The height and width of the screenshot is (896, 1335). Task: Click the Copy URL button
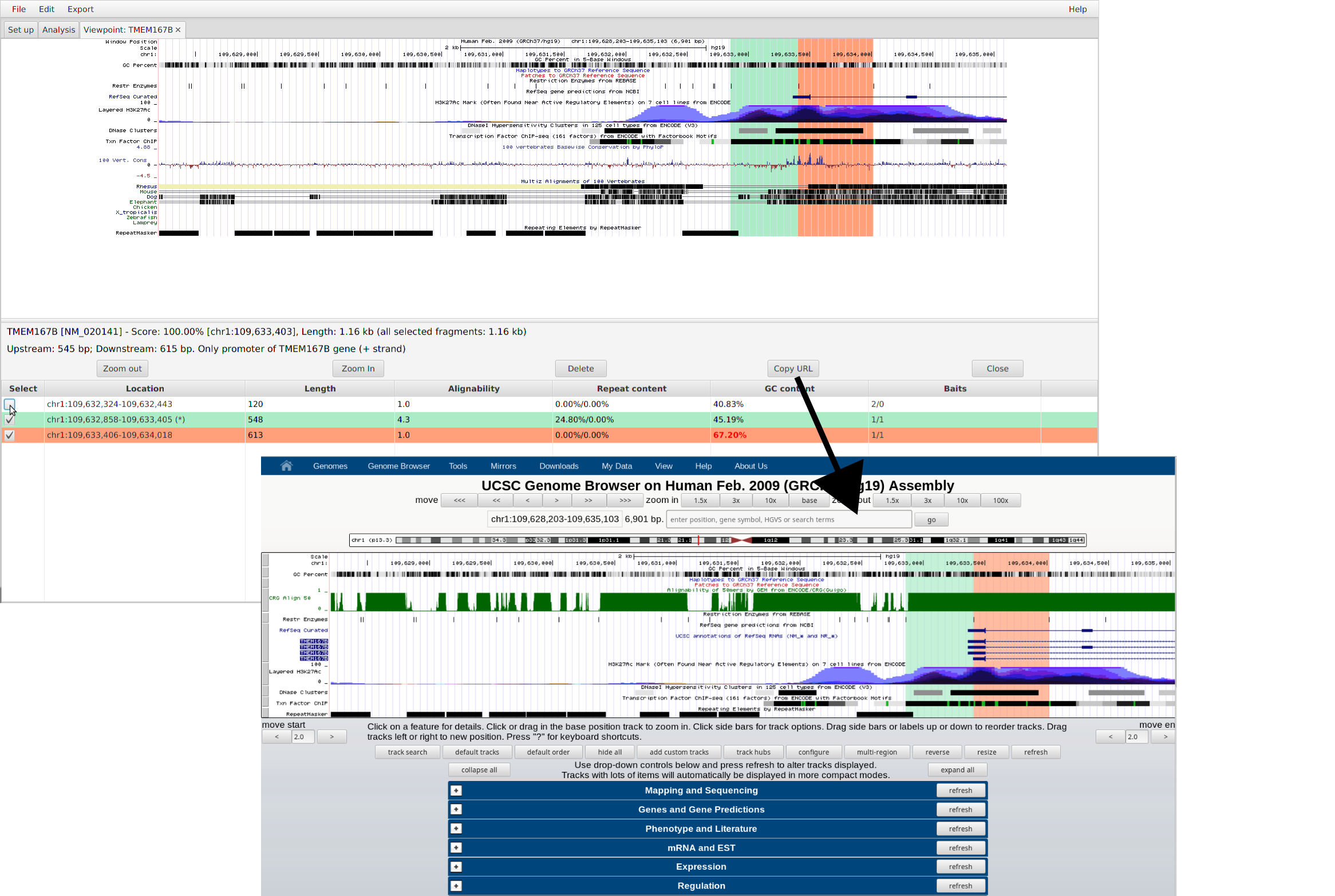793,368
